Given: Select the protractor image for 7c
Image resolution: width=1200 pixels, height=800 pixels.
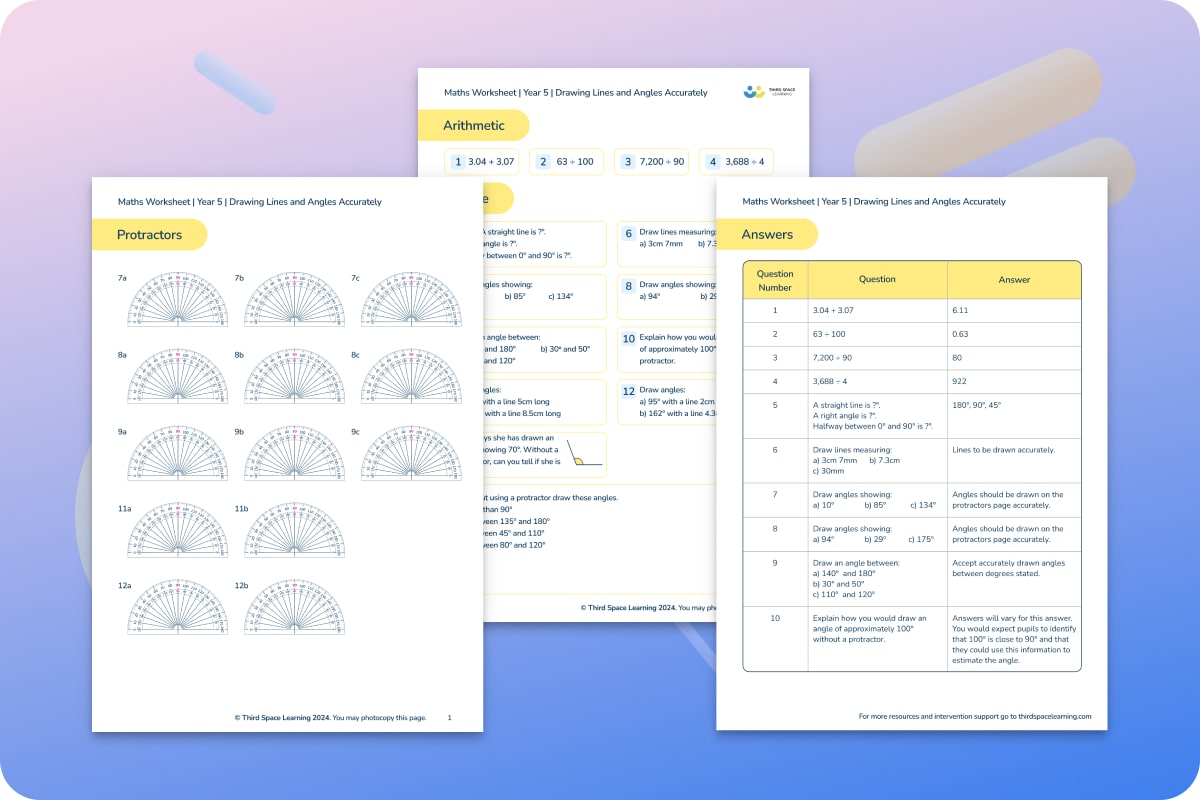Looking at the screenshot, I should tap(411, 301).
